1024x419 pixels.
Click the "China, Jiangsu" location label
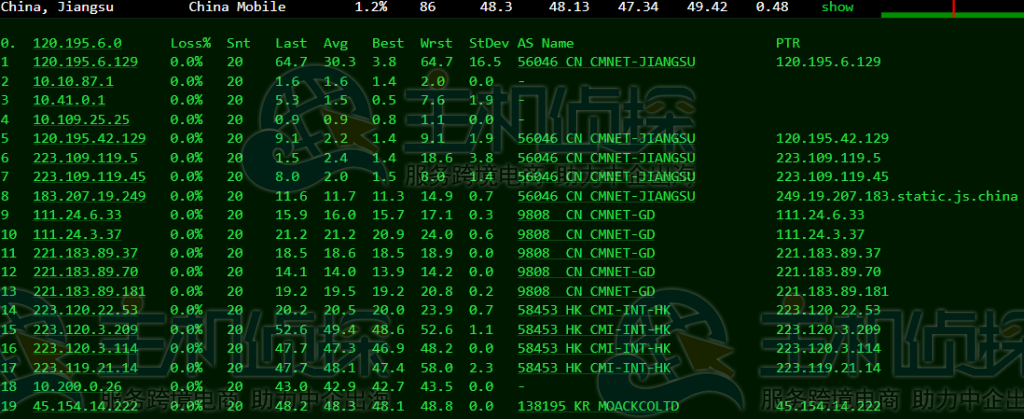[x=56, y=7]
